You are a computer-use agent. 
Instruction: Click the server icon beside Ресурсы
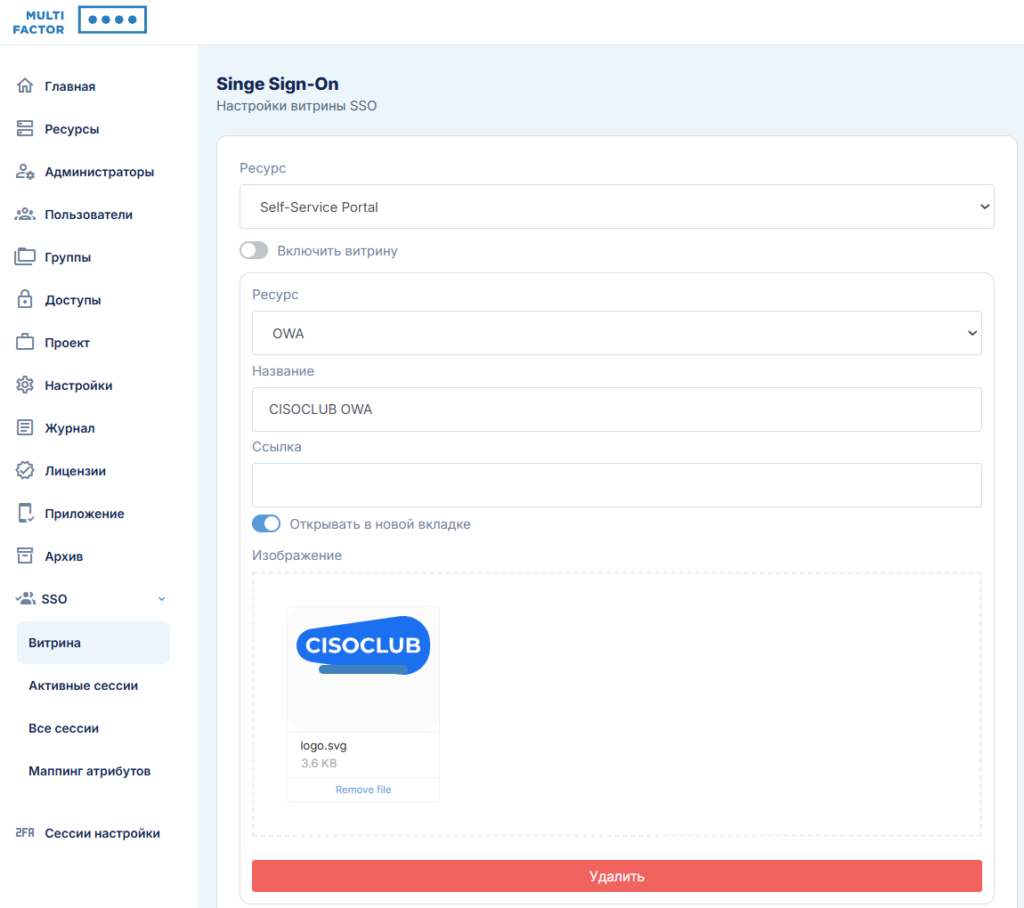25,129
